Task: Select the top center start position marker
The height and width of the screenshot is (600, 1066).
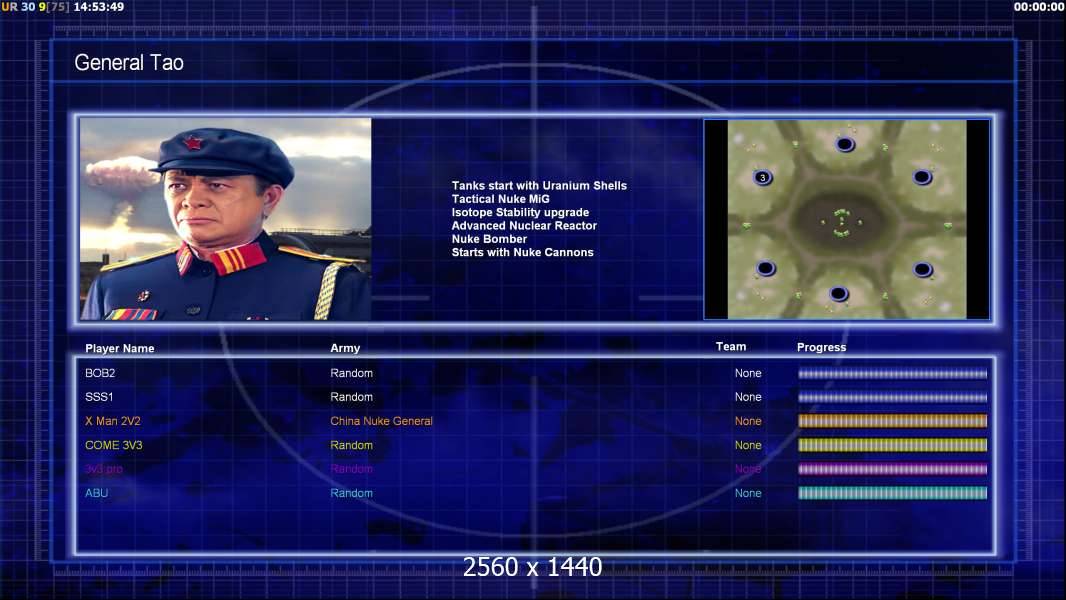Action: (845, 144)
